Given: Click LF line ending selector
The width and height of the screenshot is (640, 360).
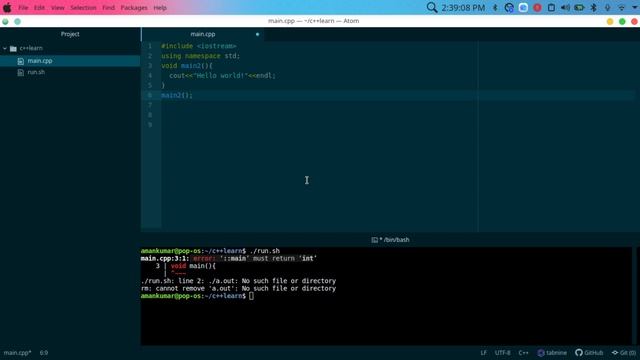Looking at the screenshot, I should click(483, 353).
